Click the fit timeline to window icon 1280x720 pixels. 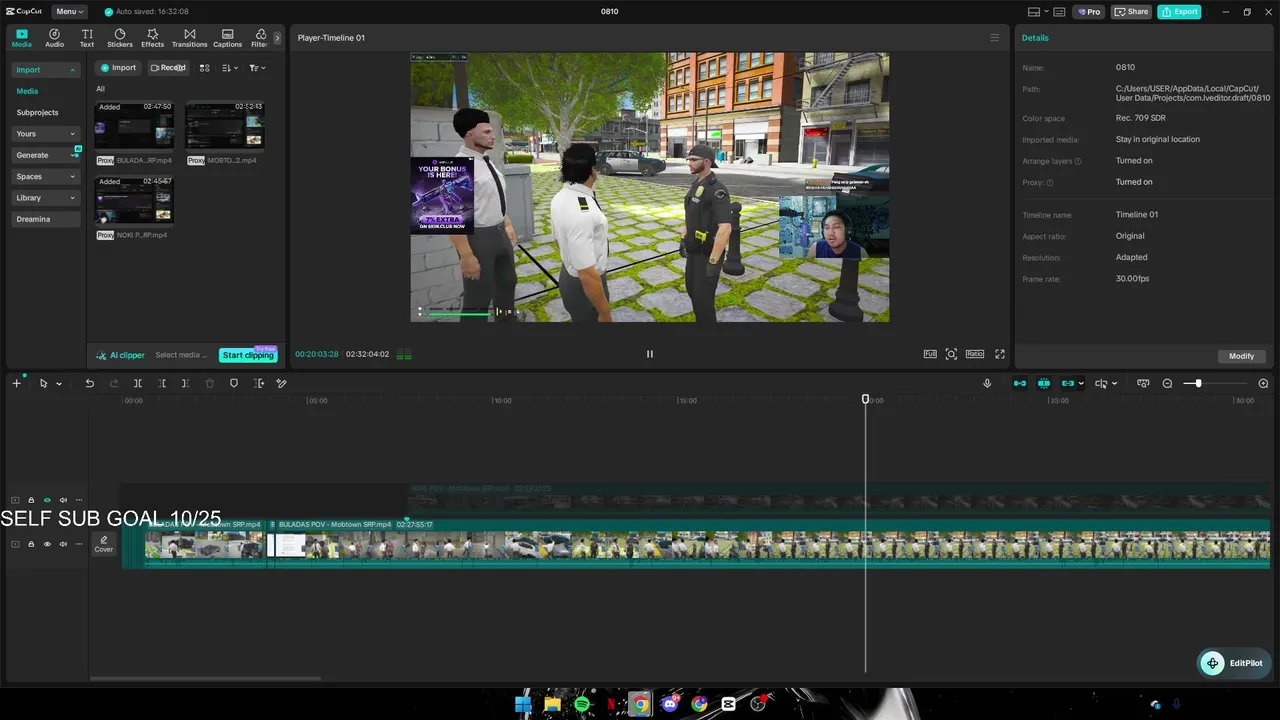coord(1143,383)
